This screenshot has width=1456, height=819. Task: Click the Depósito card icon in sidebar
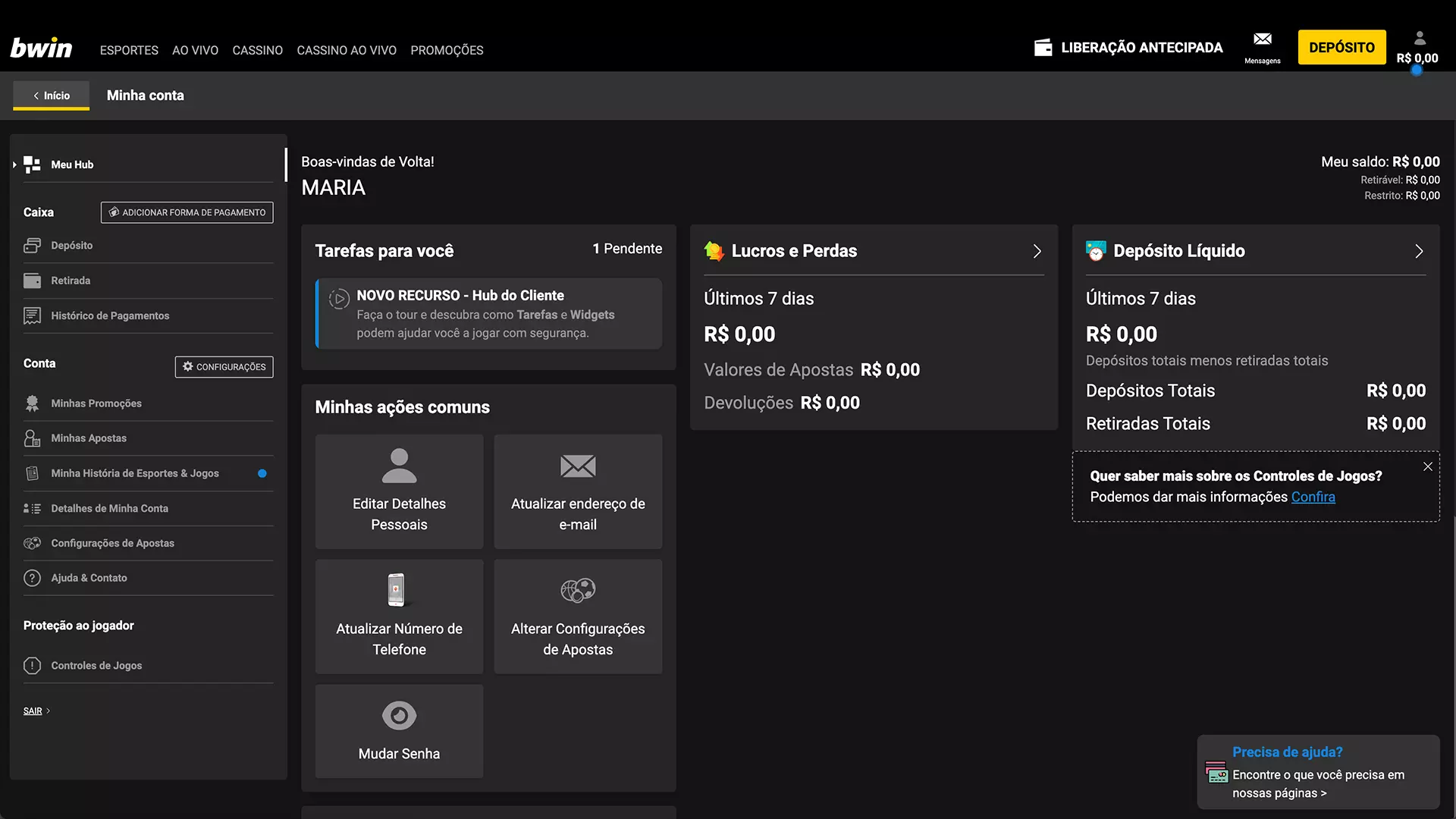[32, 246]
